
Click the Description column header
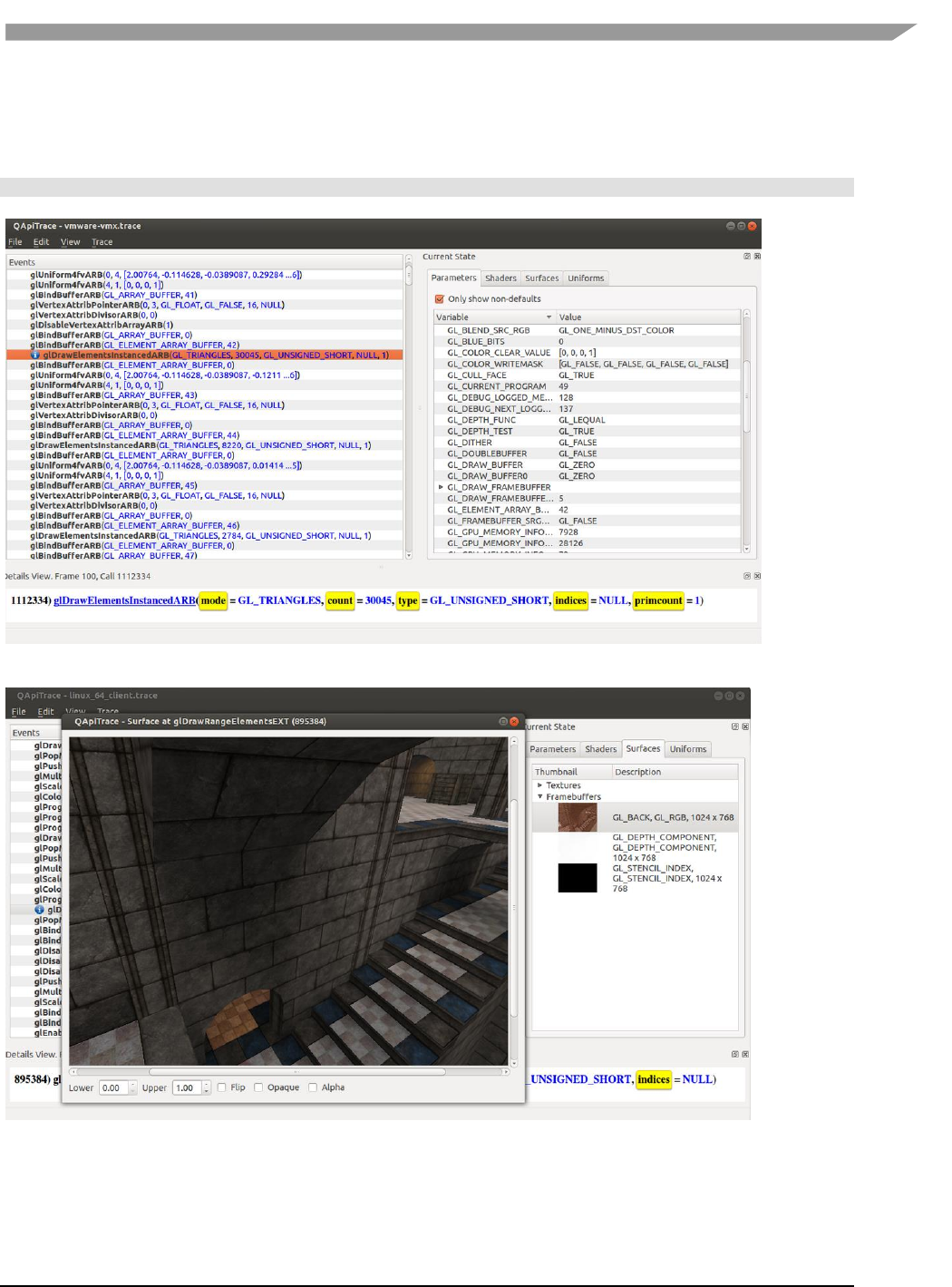(675, 772)
